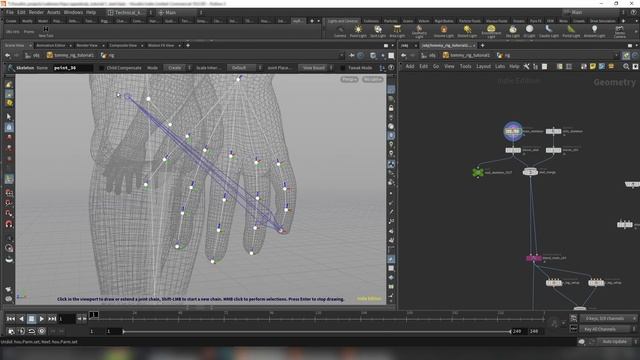Click the selected node with blue ring
This screenshot has height=360, width=640.
coord(513,131)
